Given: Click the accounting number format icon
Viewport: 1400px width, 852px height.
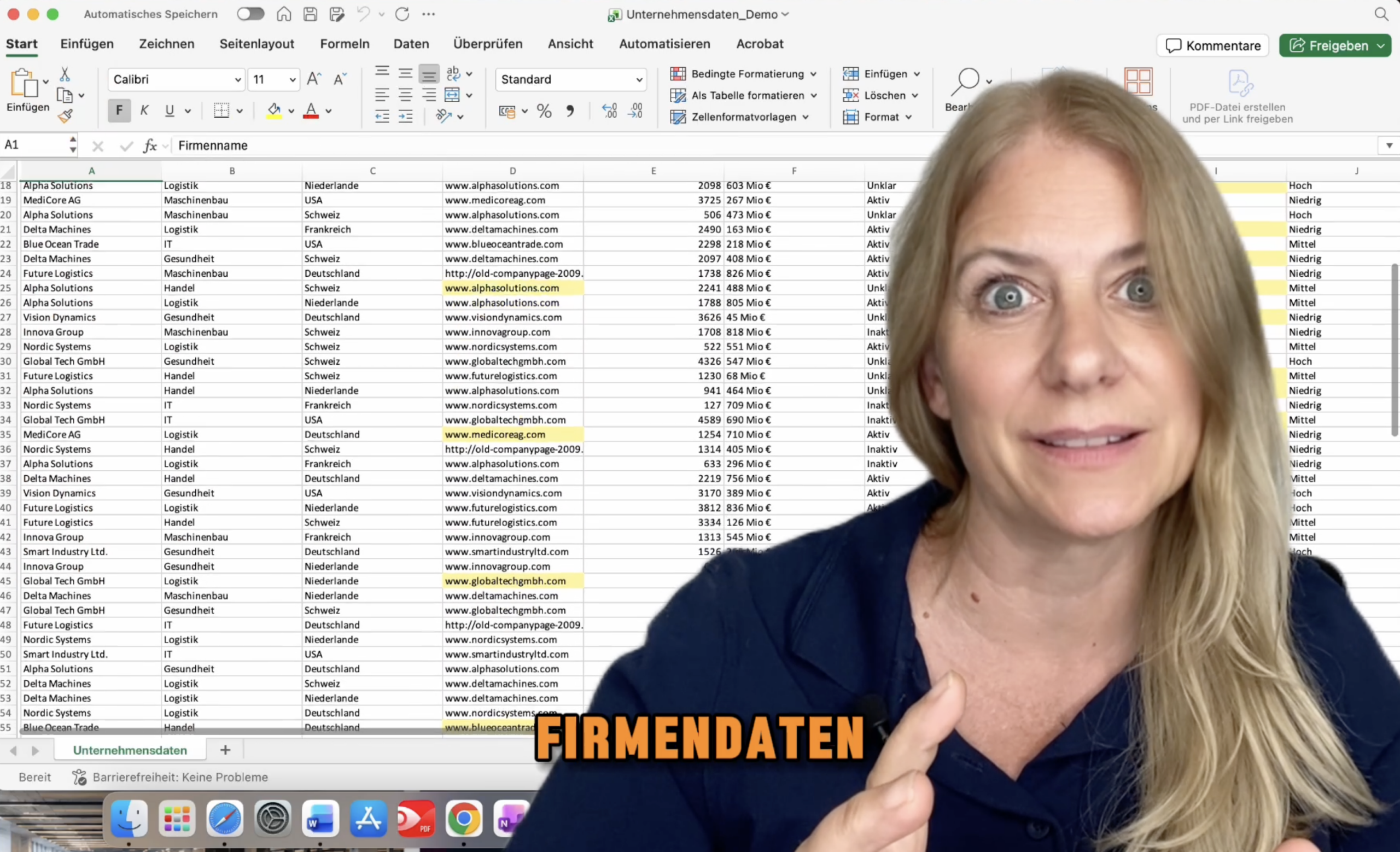Looking at the screenshot, I should click(507, 112).
